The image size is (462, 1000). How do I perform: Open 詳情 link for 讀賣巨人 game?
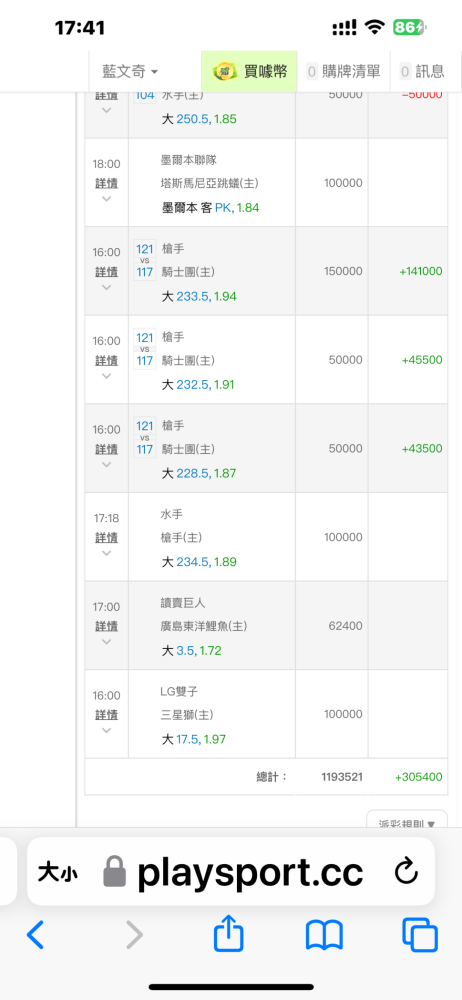coord(107,627)
